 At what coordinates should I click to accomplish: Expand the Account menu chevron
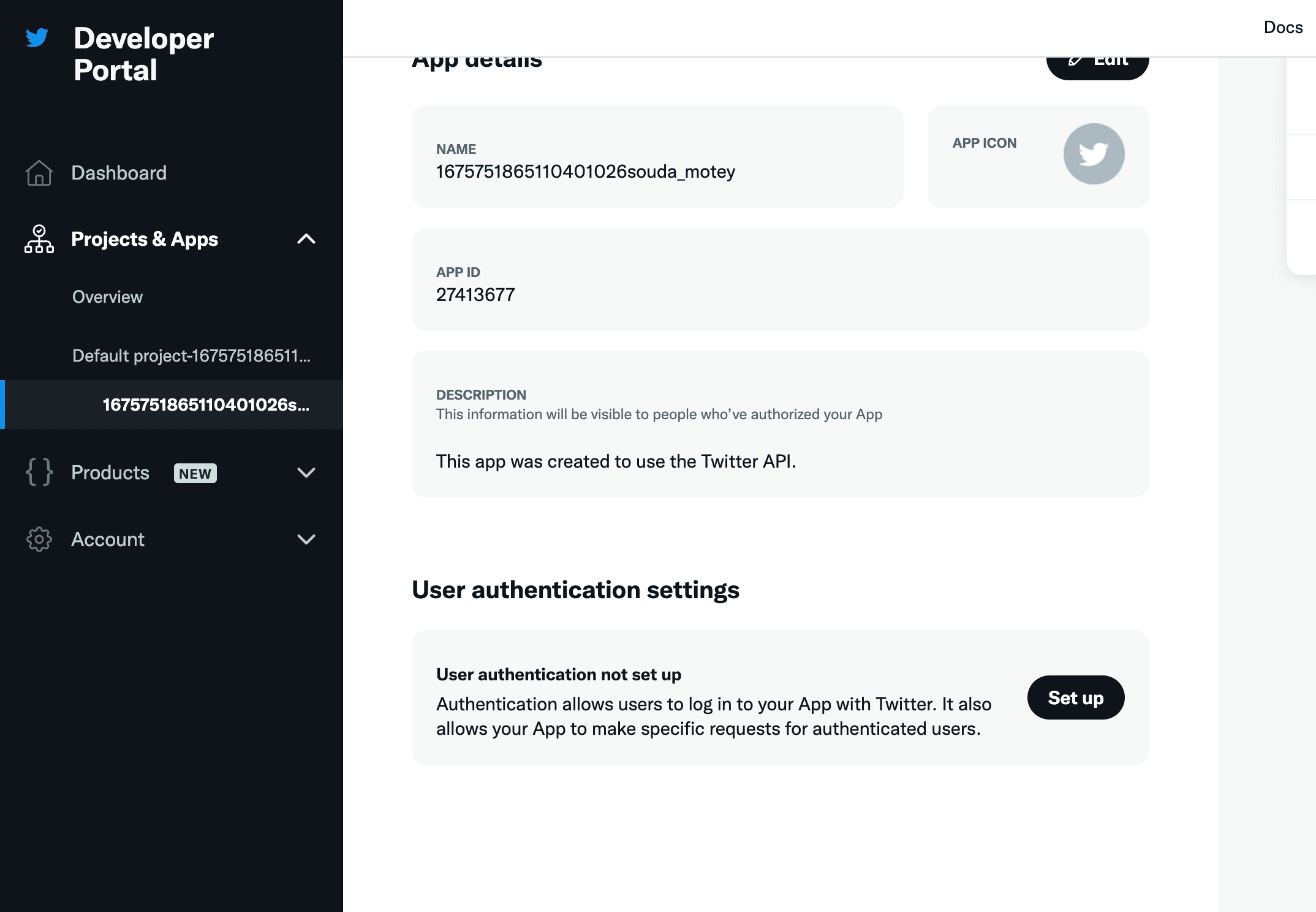coord(306,539)
